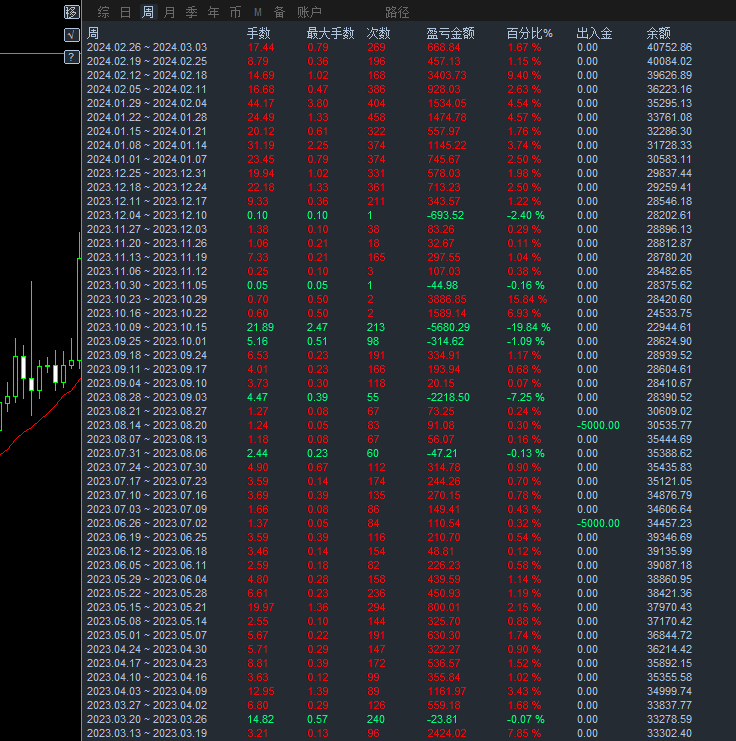Click profit value 3403.73

(447, 75)
